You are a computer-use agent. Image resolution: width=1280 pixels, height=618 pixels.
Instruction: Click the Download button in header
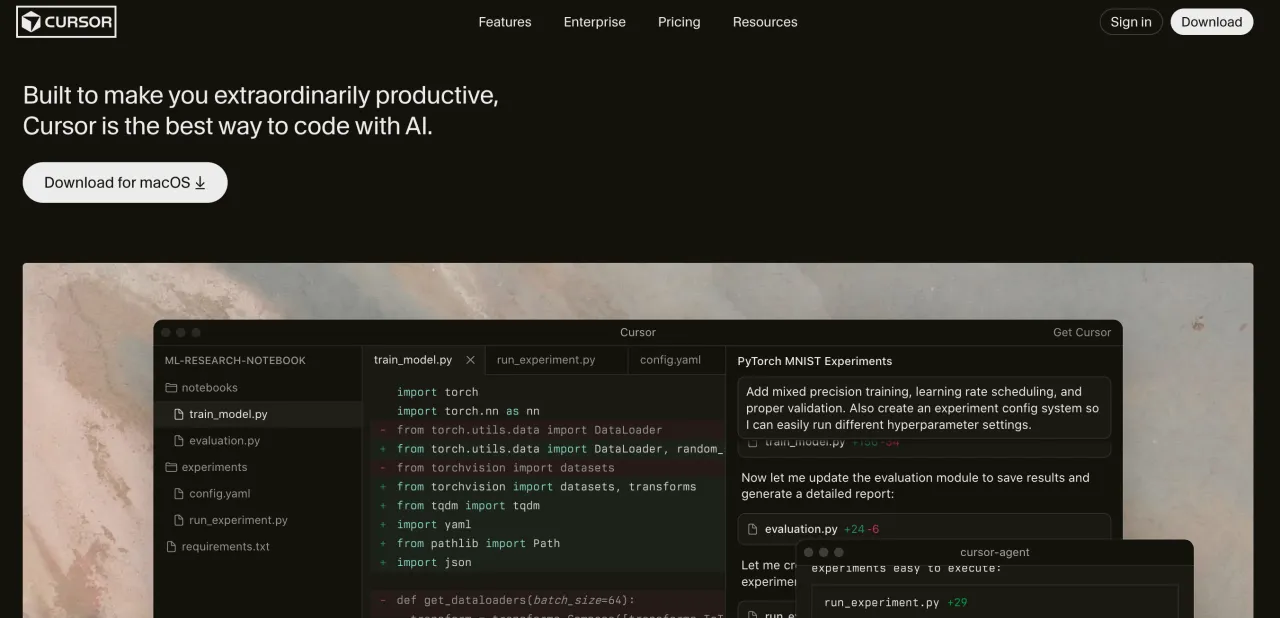pos(1211,22)
